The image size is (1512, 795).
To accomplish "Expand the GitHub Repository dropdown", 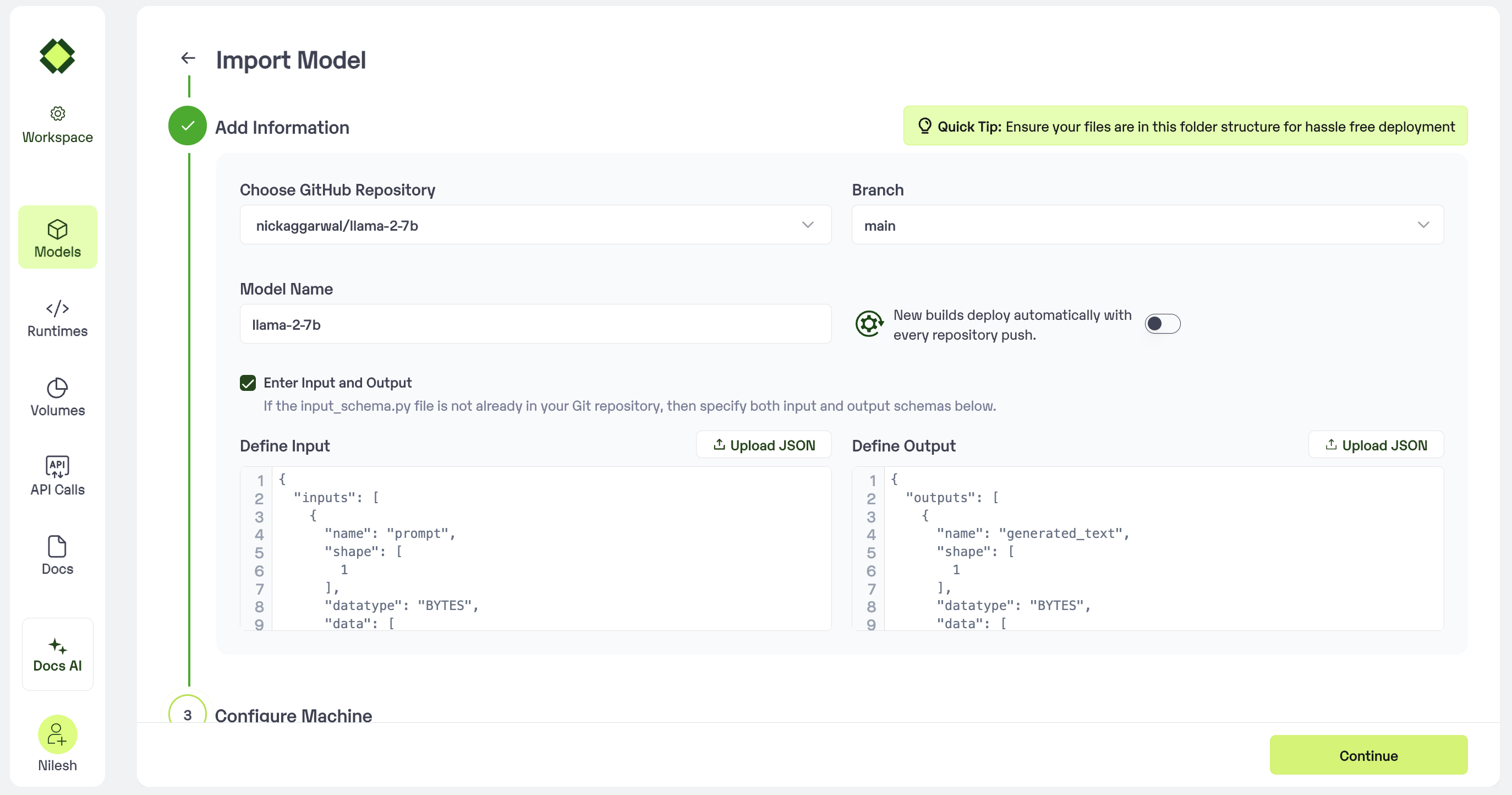I will (535, 225).
